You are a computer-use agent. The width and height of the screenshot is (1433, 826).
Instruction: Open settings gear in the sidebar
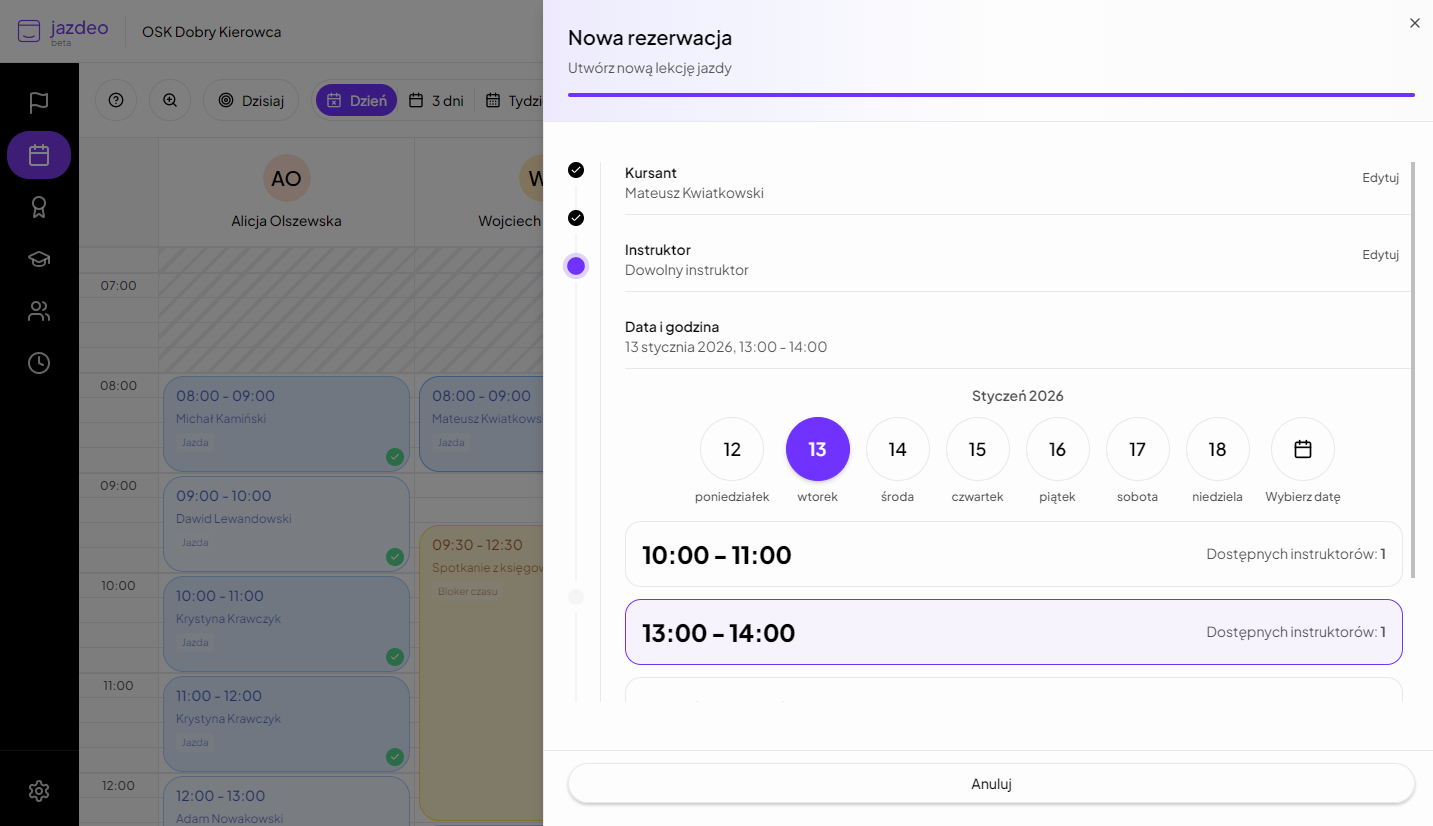[39, 791]
